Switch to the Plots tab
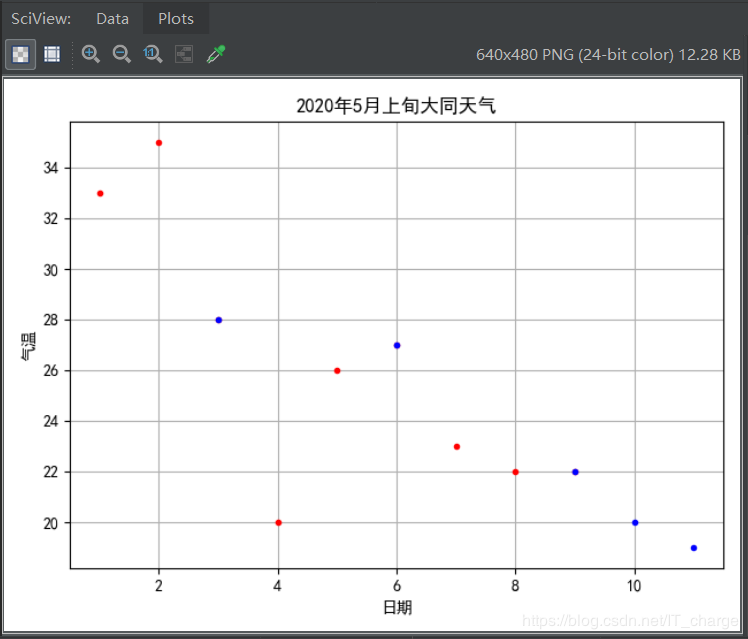This screenshot has height=639, width=748. pyautogui.click(x=176, y=19)
